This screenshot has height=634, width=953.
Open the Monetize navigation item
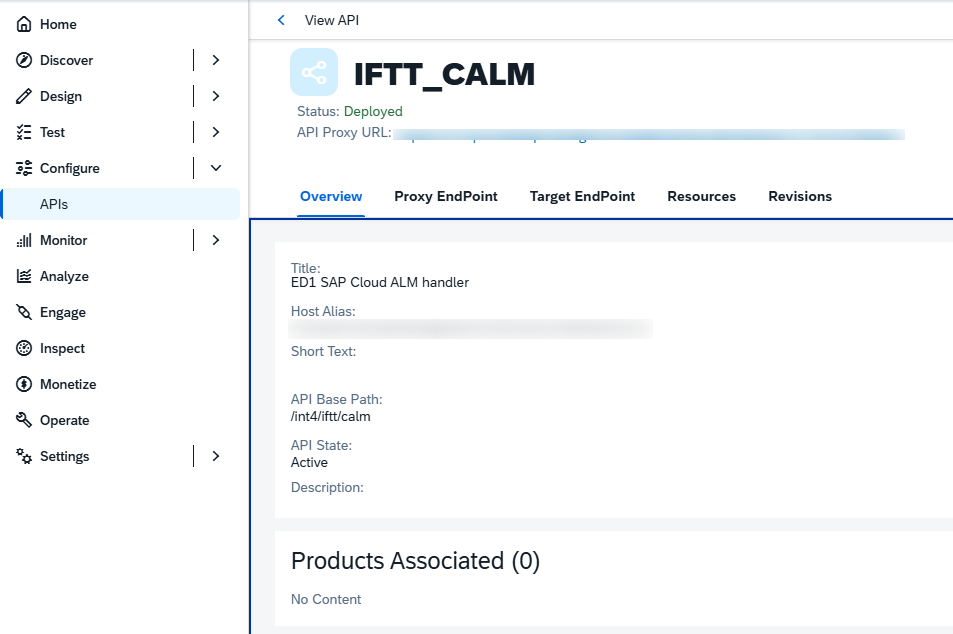coord(122,384)
